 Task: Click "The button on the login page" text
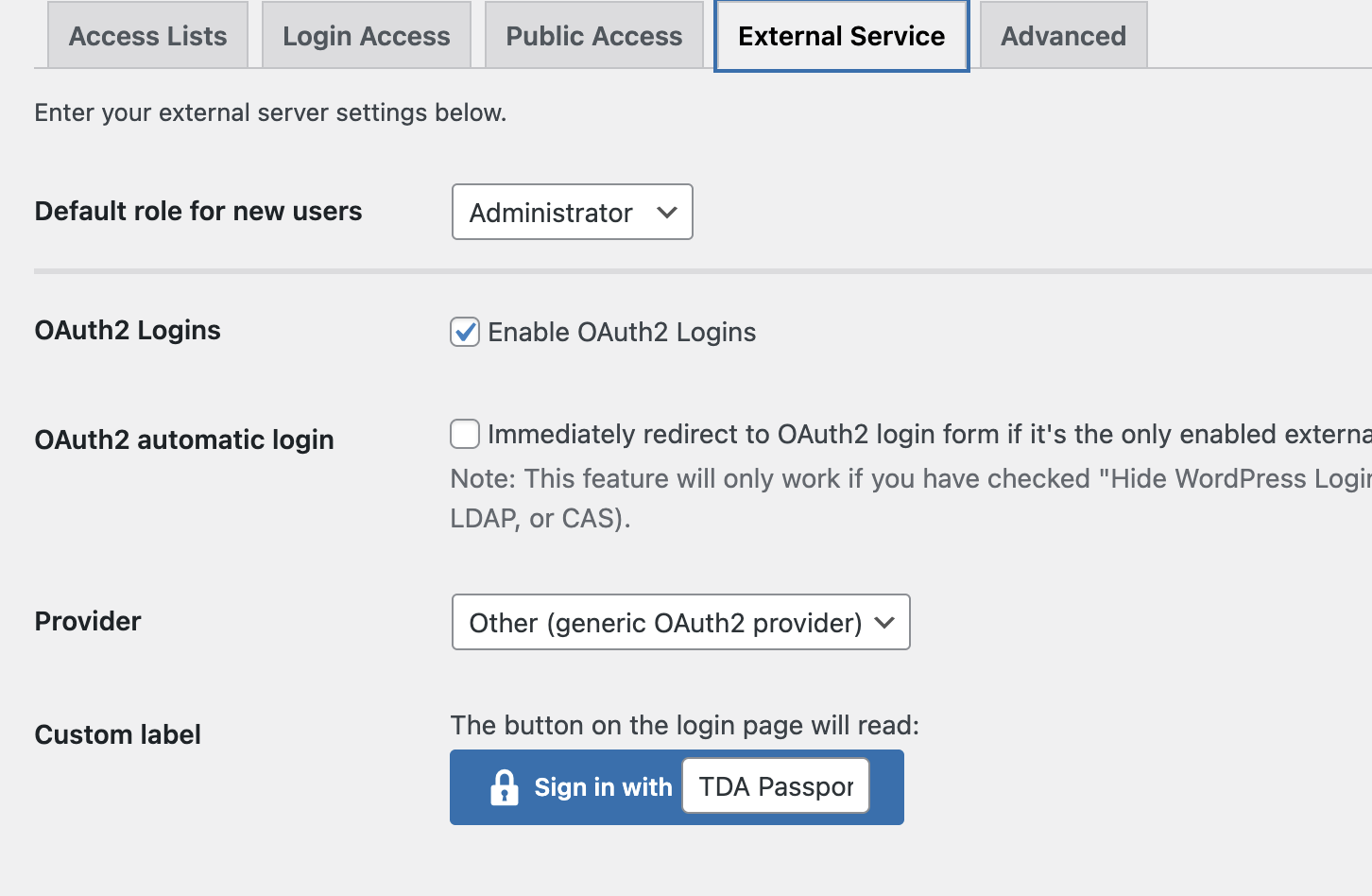pos(684,725)
